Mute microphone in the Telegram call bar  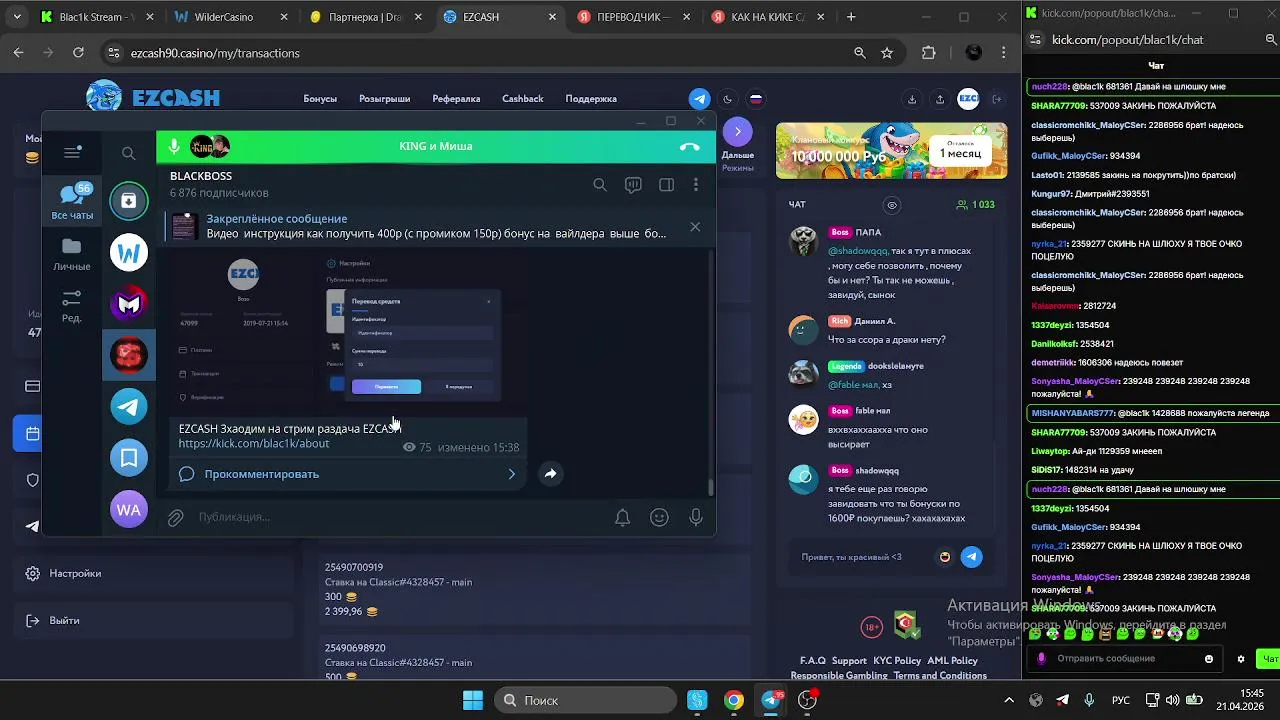coord(174,146)
